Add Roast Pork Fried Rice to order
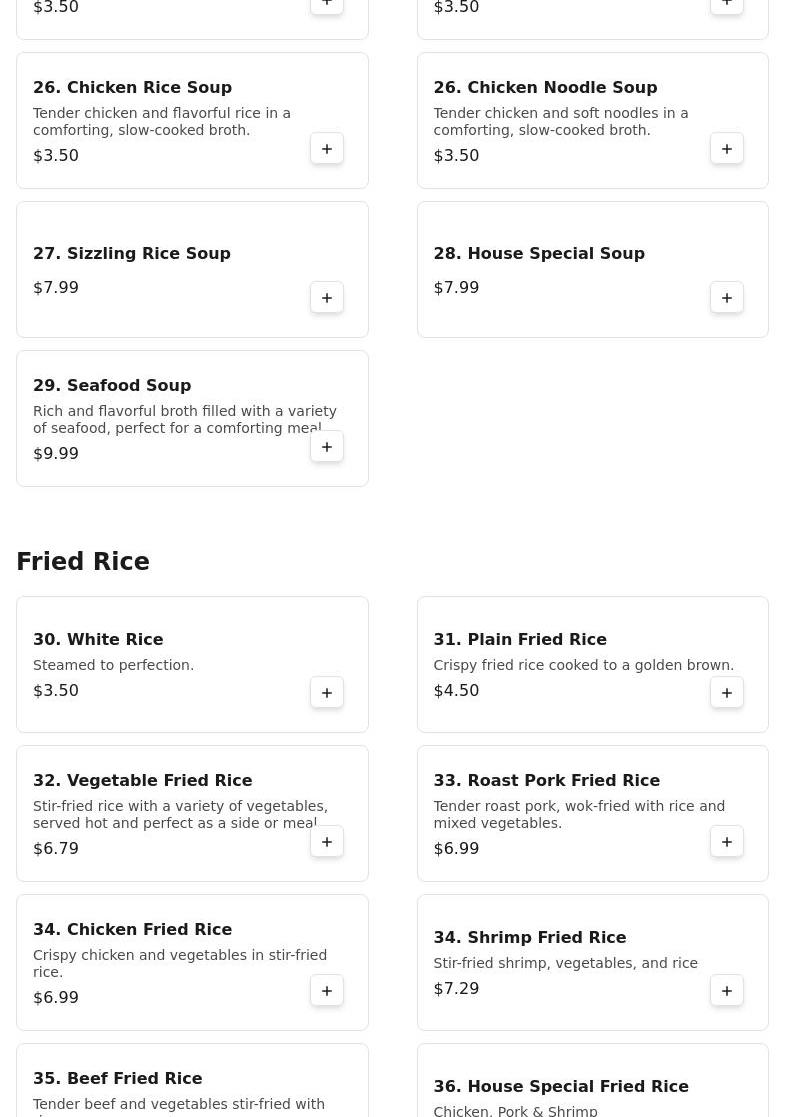Viewport: 785px width, 1117px height. (727, 841)
